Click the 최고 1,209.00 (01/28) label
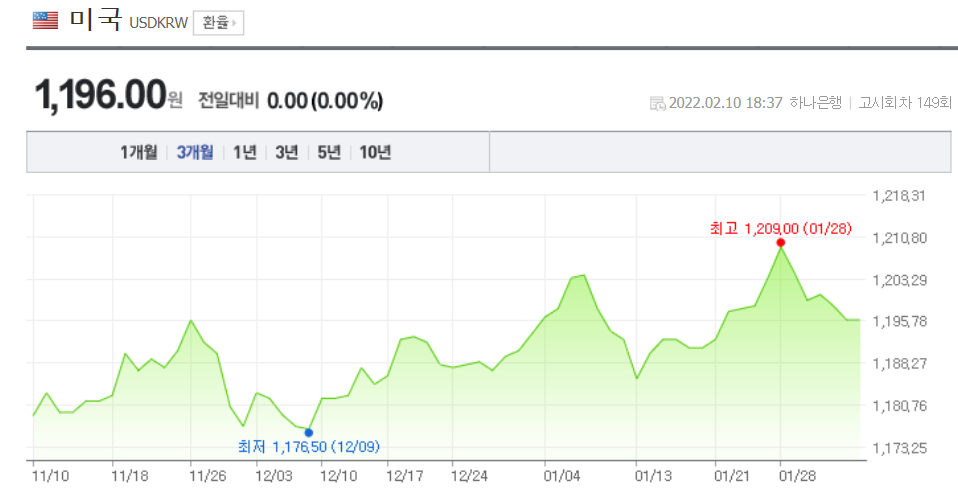This screenshot has height=495, width=958. pos(781,229)
